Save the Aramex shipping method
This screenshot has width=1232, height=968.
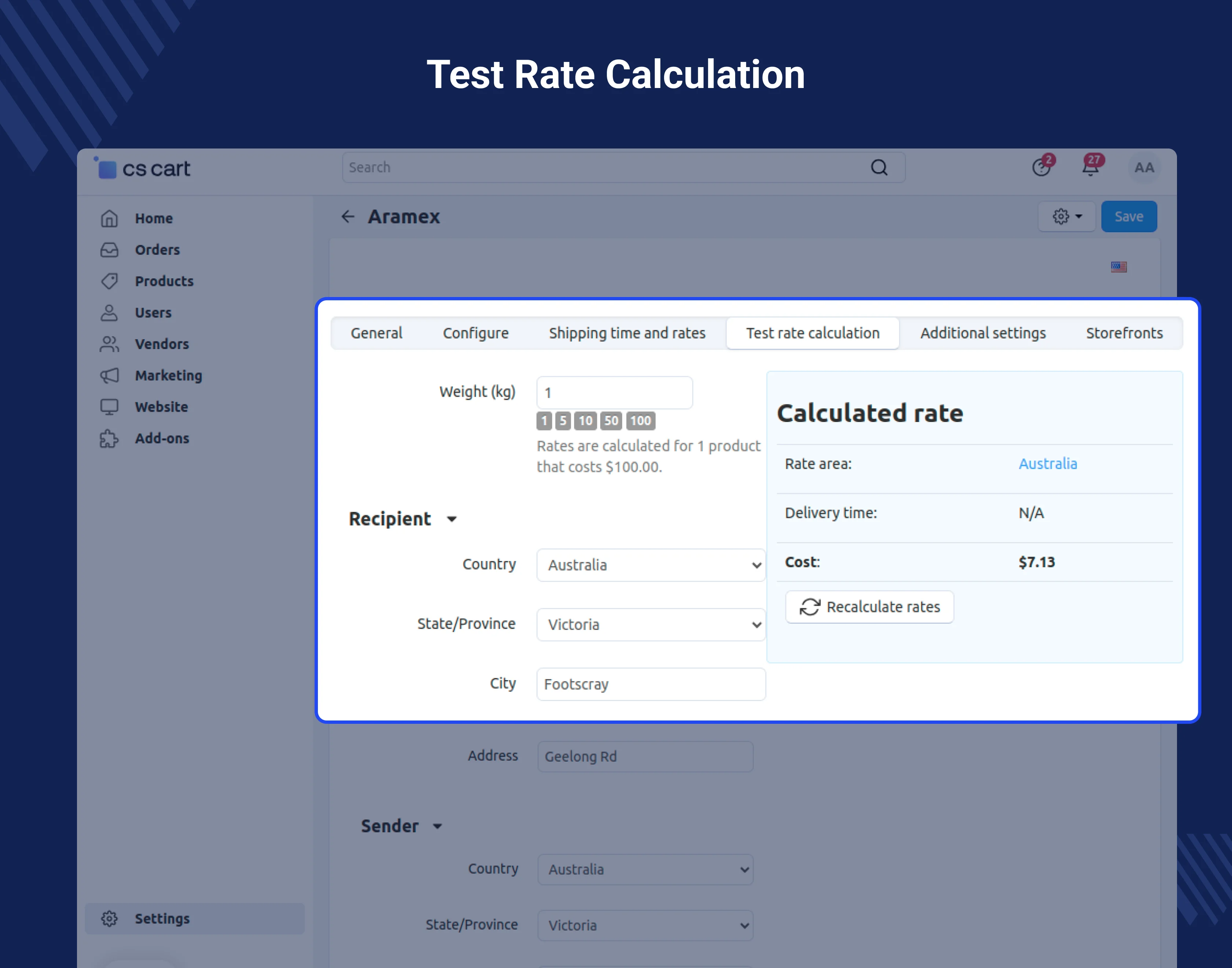[x=1128, y=216]
